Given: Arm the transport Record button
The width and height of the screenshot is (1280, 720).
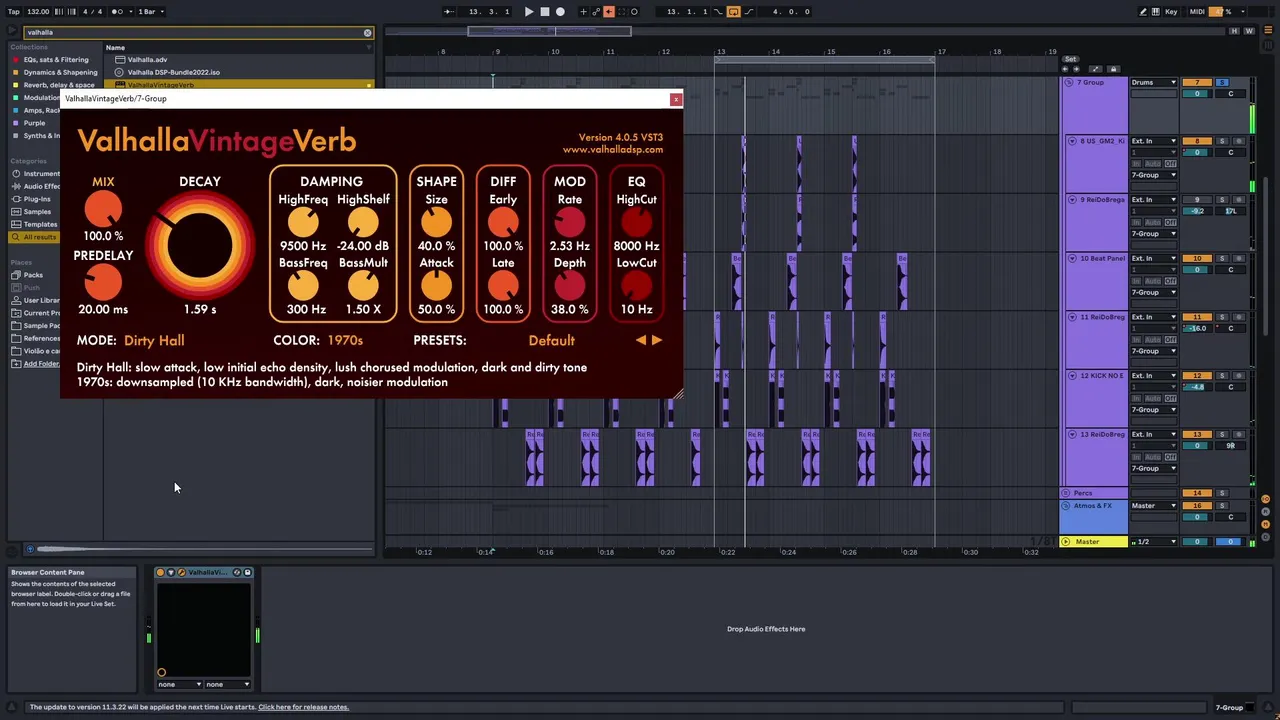Looking at the screenshot, I should click(560, 12).
